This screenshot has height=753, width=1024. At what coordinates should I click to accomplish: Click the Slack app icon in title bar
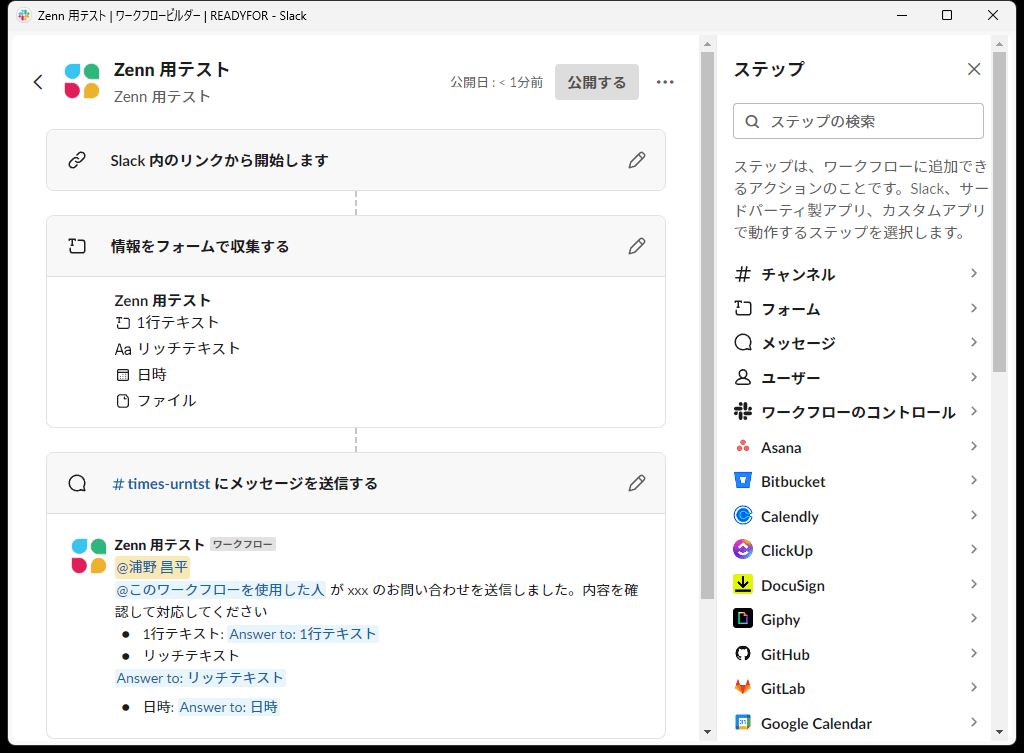24,15
